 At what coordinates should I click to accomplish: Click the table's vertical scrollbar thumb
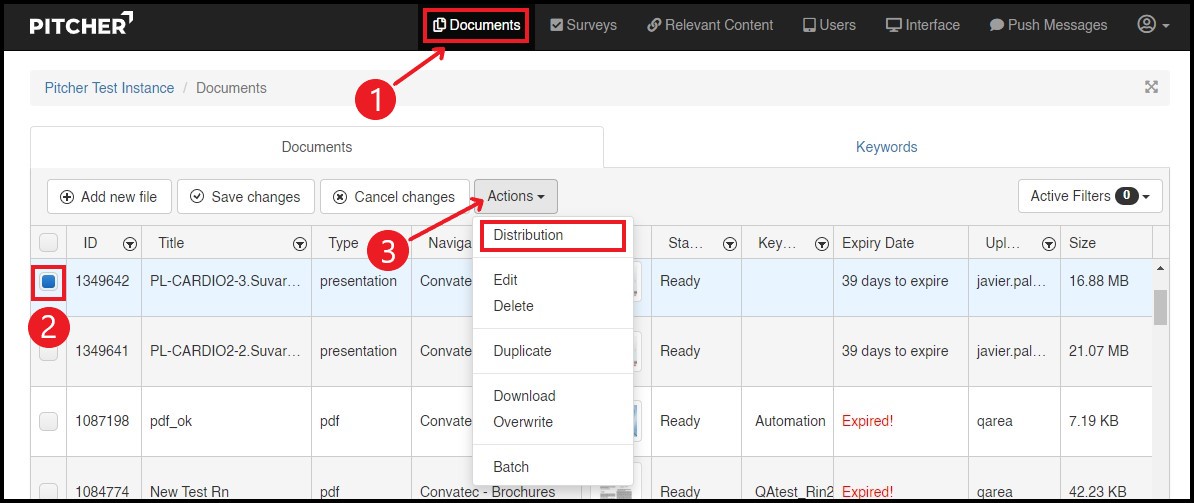1160,308
